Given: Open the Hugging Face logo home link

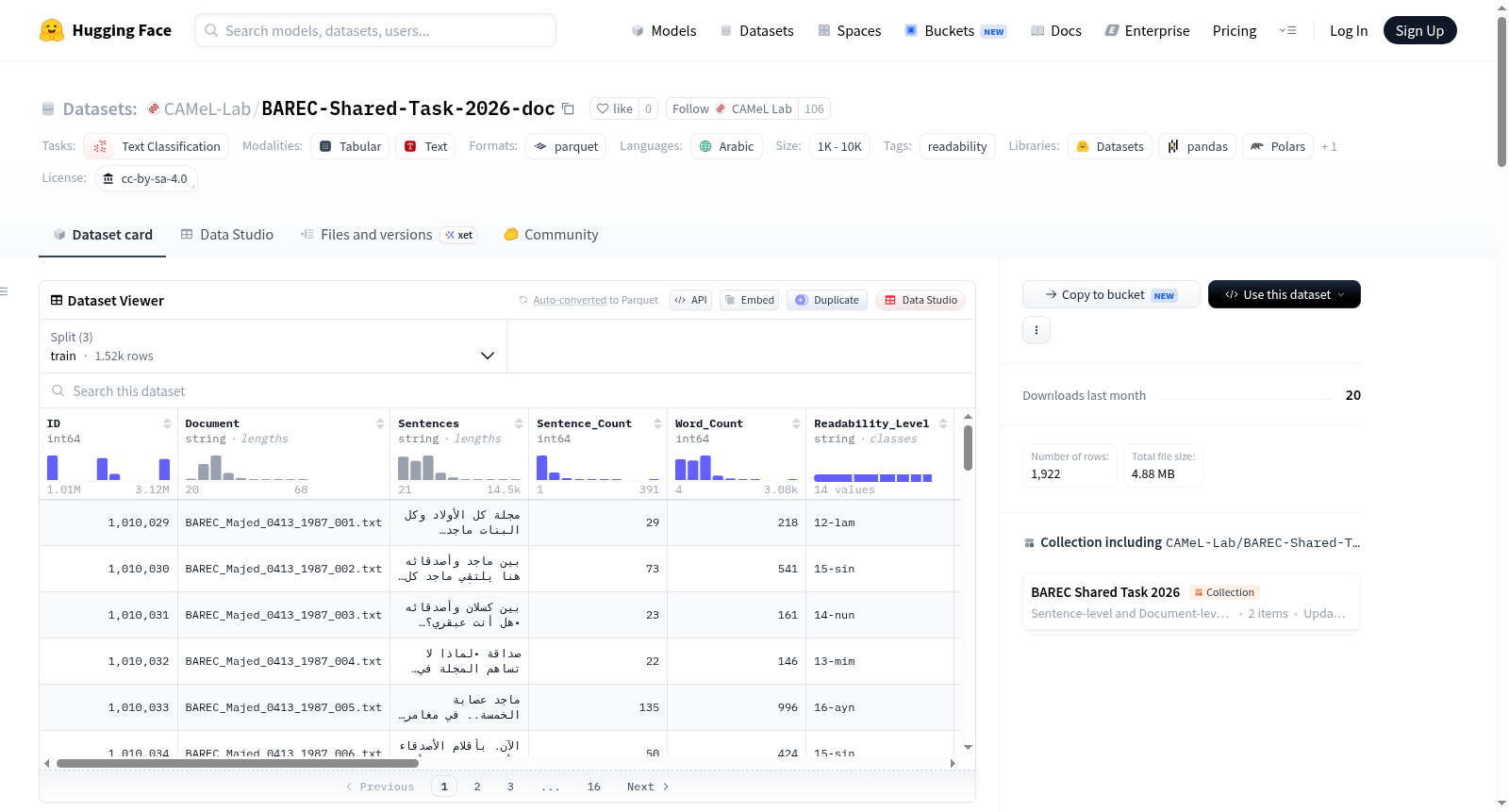Looking at the screenshot, I should [106, 30].
